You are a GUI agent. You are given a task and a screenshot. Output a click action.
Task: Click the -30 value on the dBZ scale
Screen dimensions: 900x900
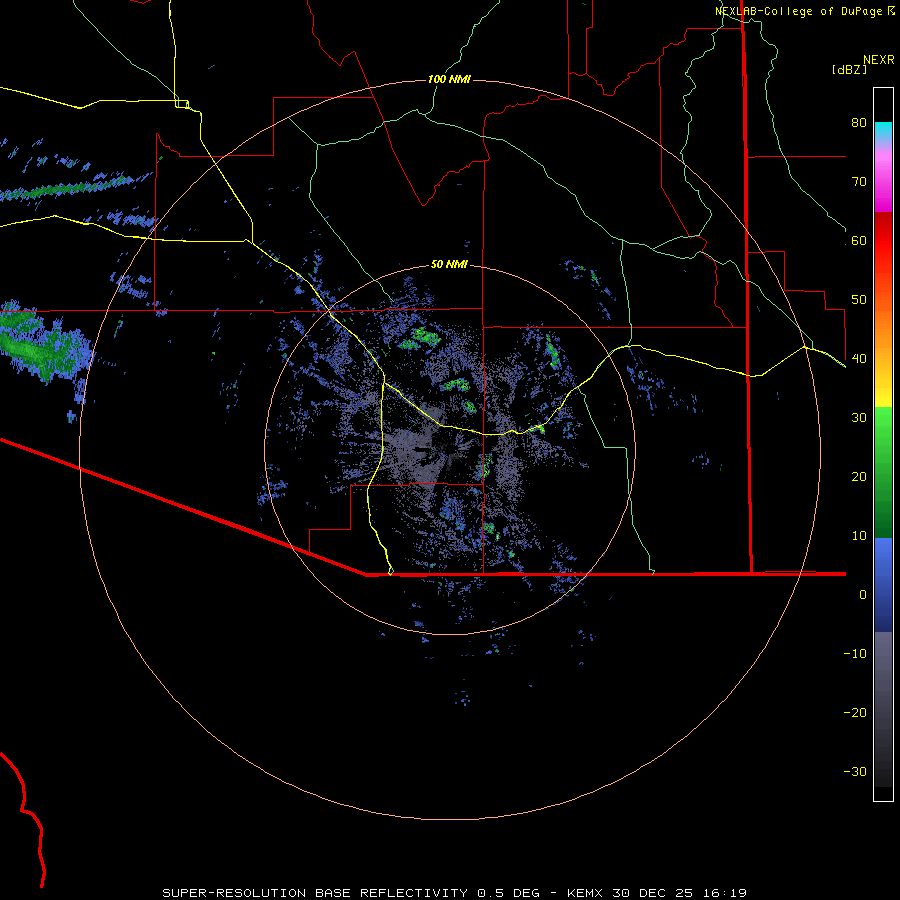pos(855,772)
